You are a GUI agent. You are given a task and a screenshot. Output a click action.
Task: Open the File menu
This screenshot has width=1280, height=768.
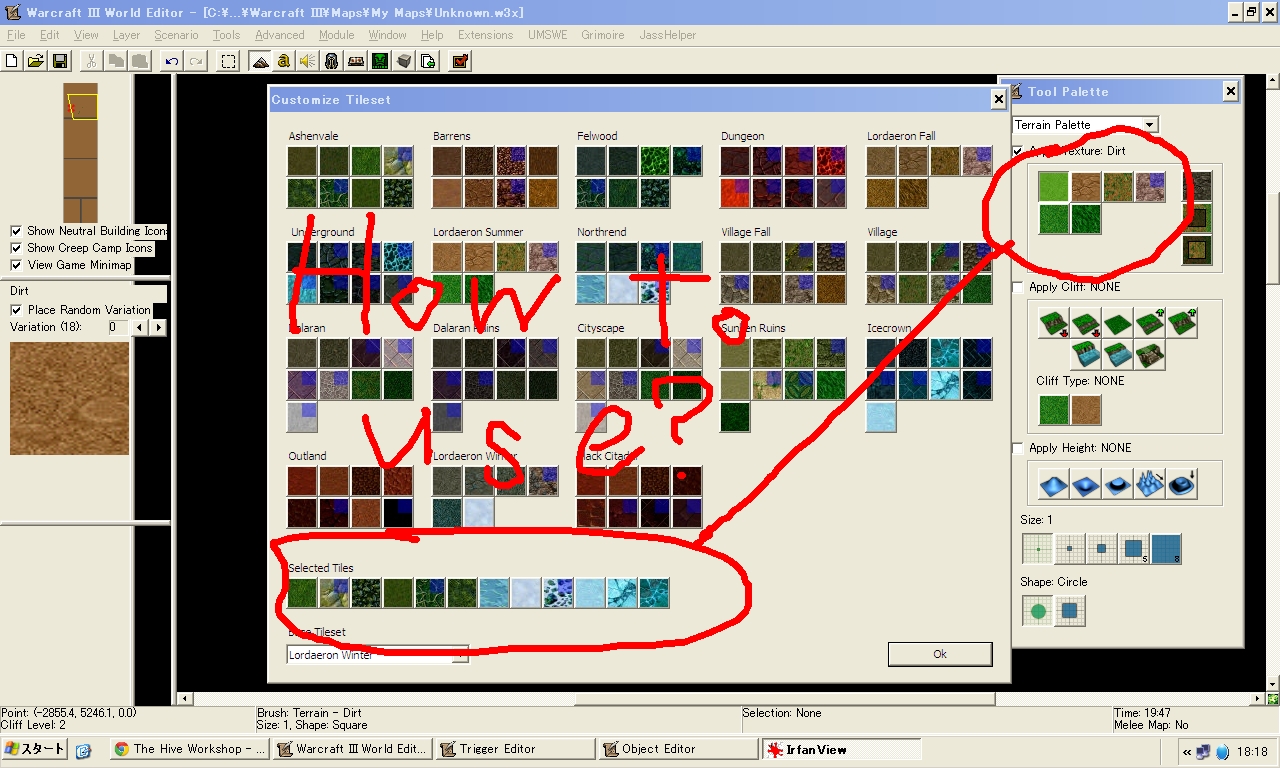pyautogui.click(x=16, y=35)
